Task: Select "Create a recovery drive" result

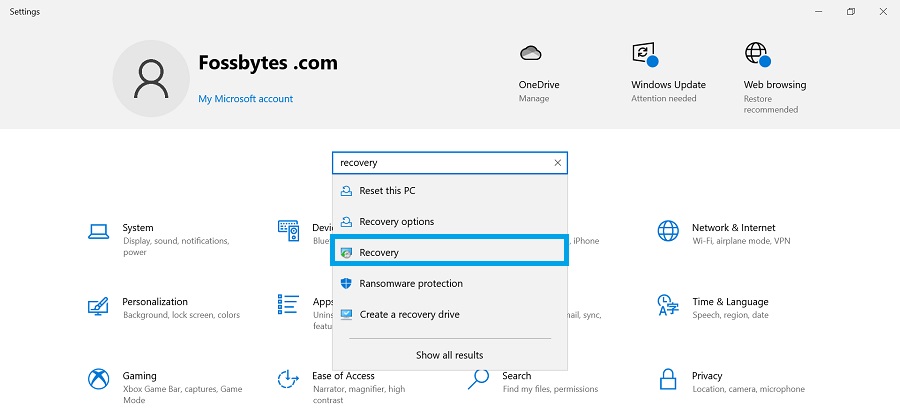Action: point(409,314)
